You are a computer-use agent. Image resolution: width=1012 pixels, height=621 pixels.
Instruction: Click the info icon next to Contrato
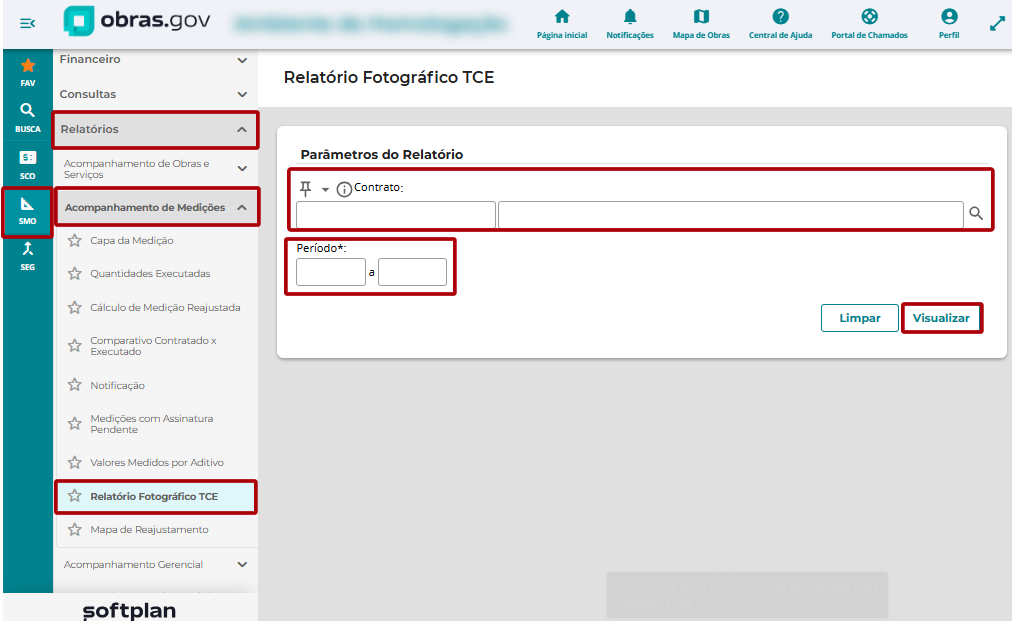pos(344,189)
